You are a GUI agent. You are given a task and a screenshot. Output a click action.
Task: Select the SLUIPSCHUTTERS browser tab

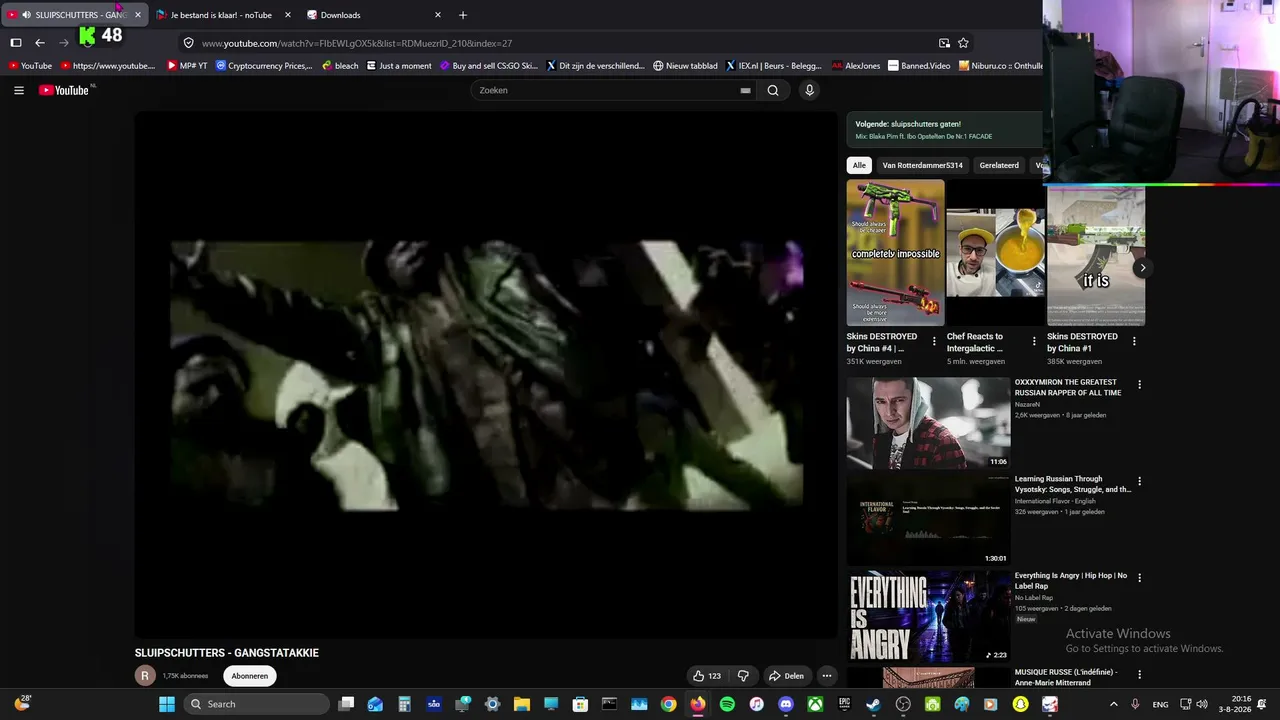pyautogui.click(x=75, y=15)
